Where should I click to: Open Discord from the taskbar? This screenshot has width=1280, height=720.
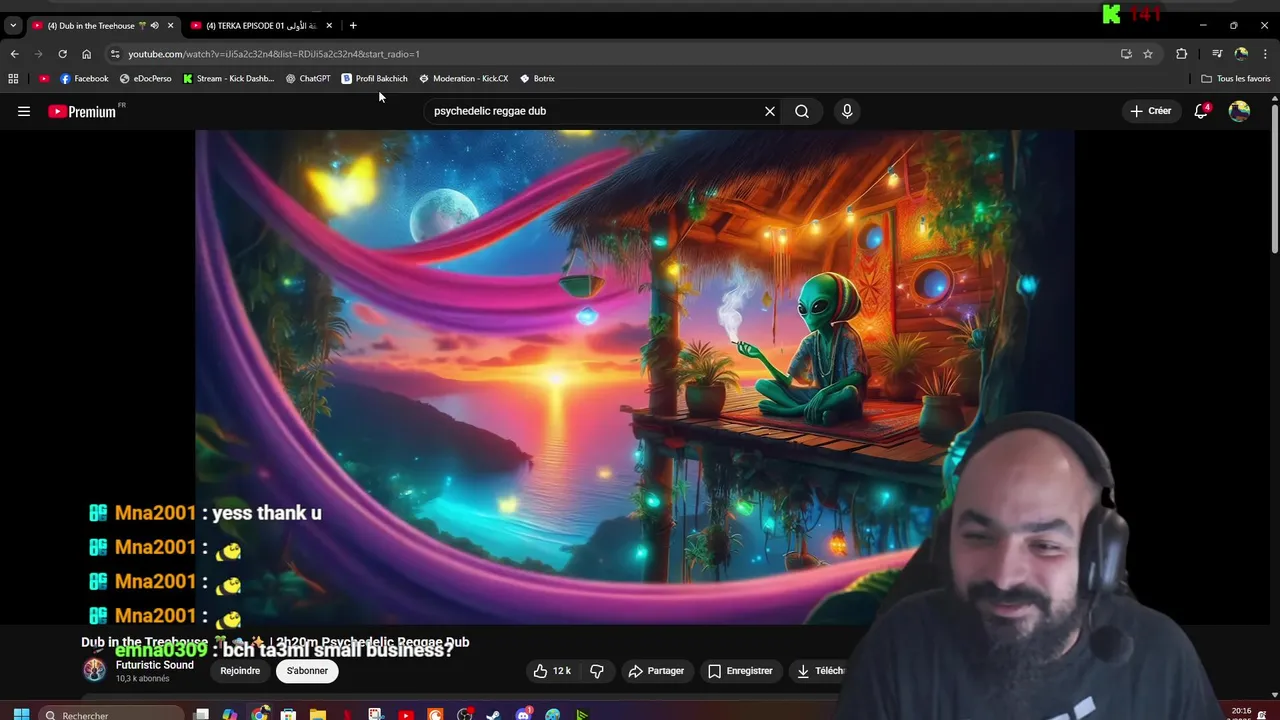(x=523, y=714)
